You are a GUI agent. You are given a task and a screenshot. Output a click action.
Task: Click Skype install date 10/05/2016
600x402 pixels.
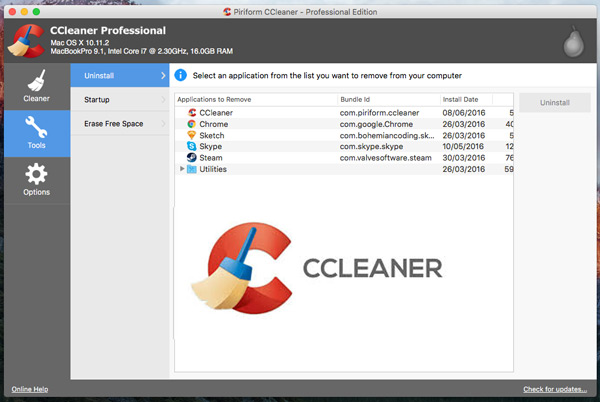[463, 146]
